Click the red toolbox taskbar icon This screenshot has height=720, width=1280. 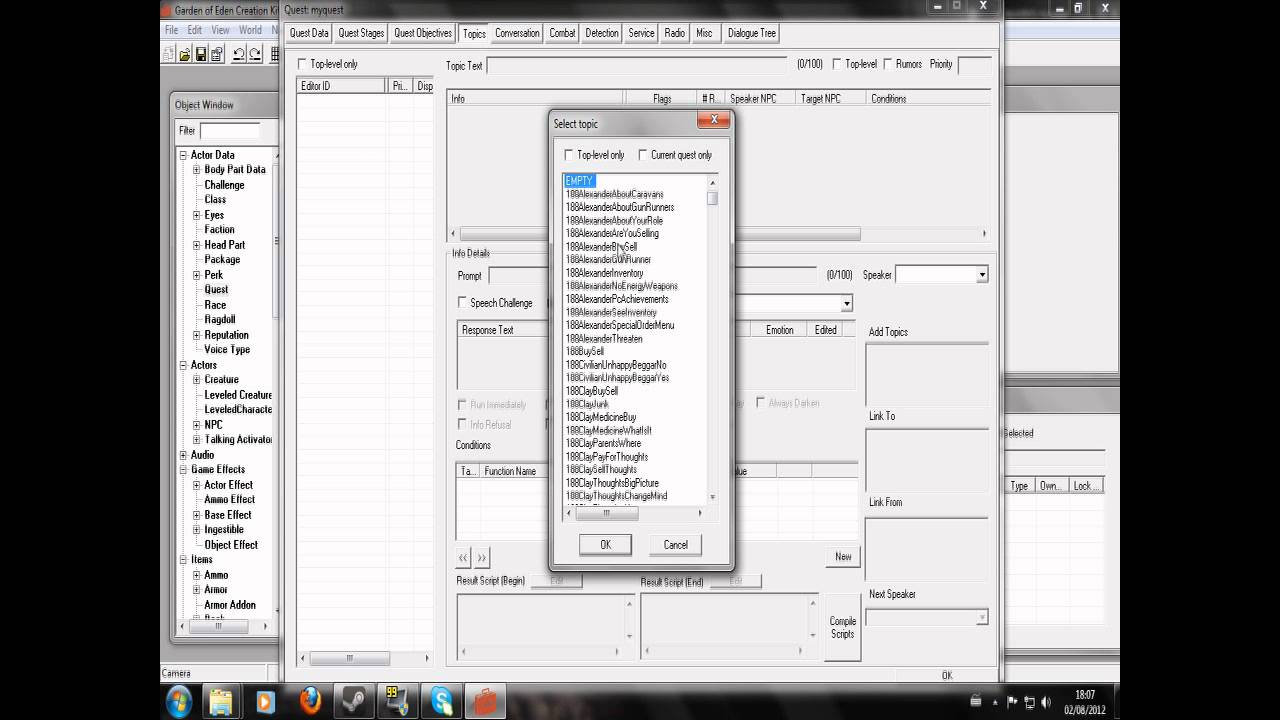[x=485, y=701]
